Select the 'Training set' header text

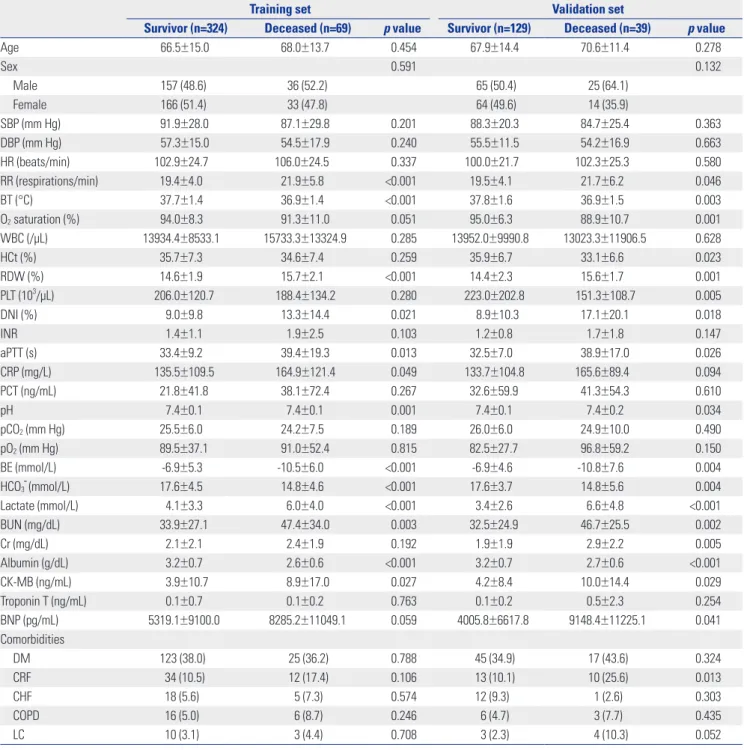tap(280, 9)
